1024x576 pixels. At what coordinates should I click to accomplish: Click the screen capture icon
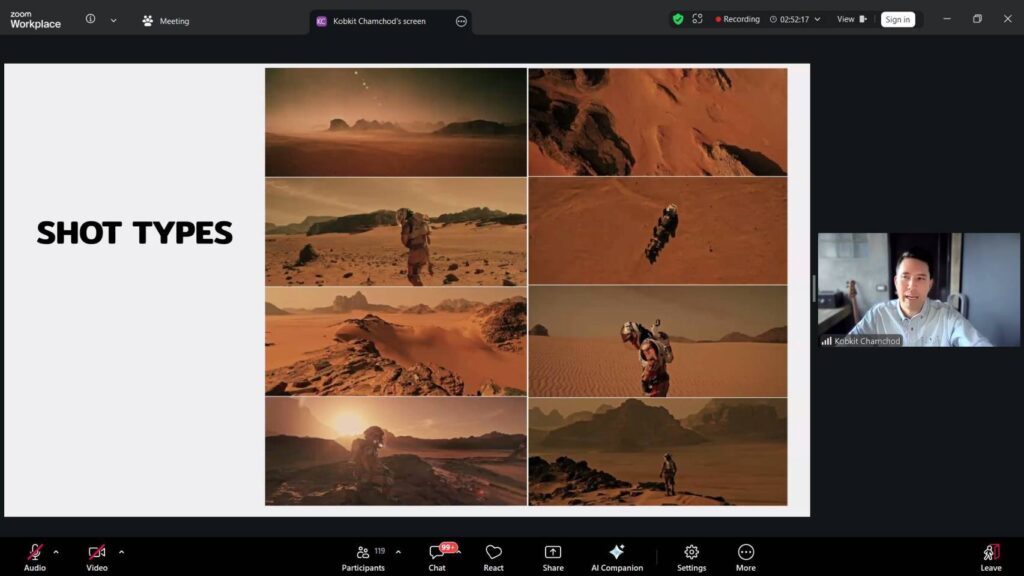tap(697, 19)
